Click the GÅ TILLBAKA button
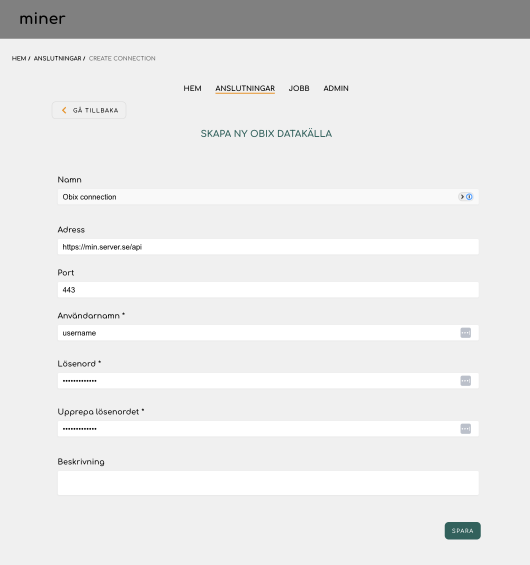This screenshot has width=530, height=565. click(x=89, y=110)
